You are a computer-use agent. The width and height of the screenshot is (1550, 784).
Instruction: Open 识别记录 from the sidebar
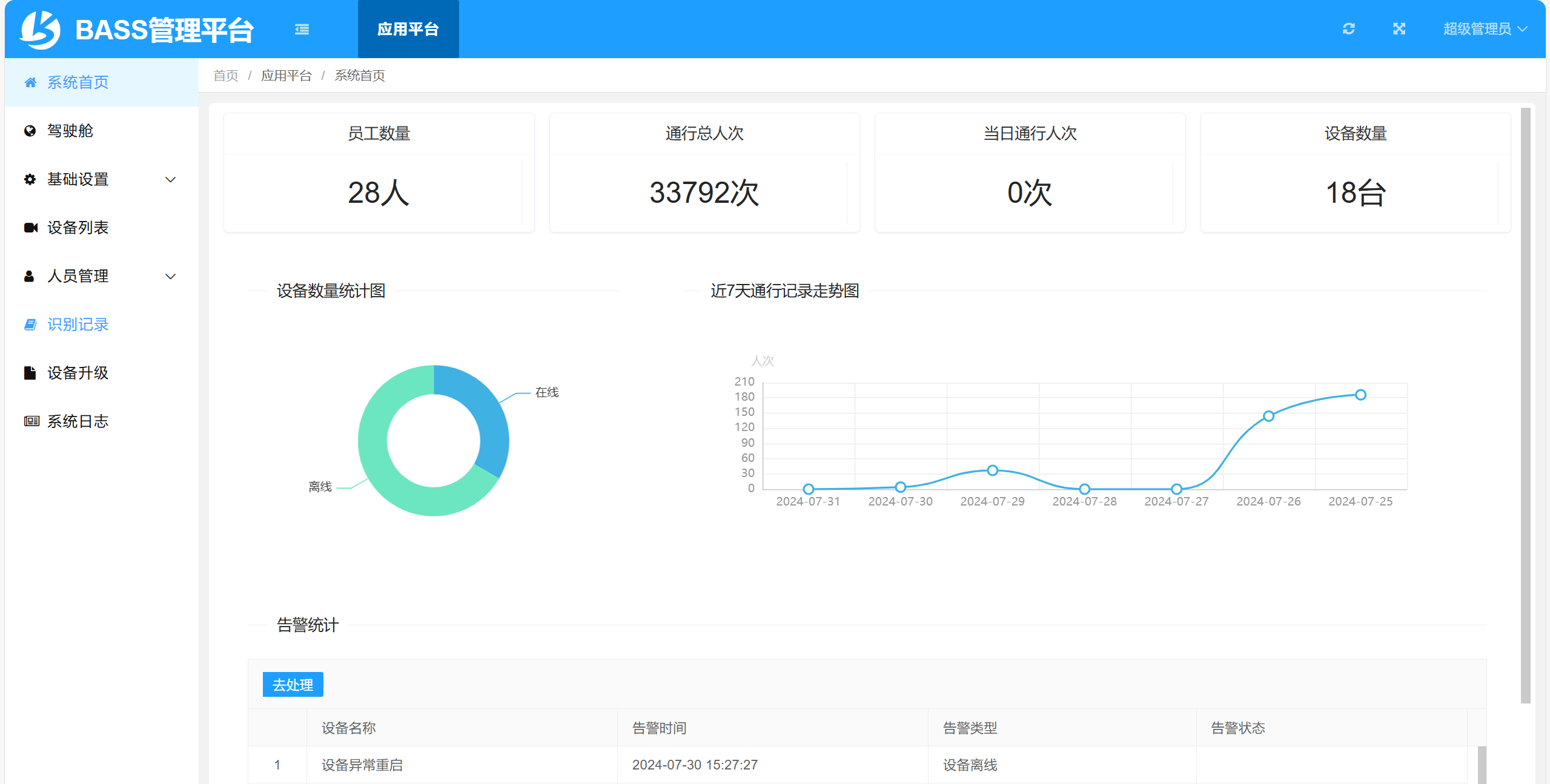coord(78,324)
